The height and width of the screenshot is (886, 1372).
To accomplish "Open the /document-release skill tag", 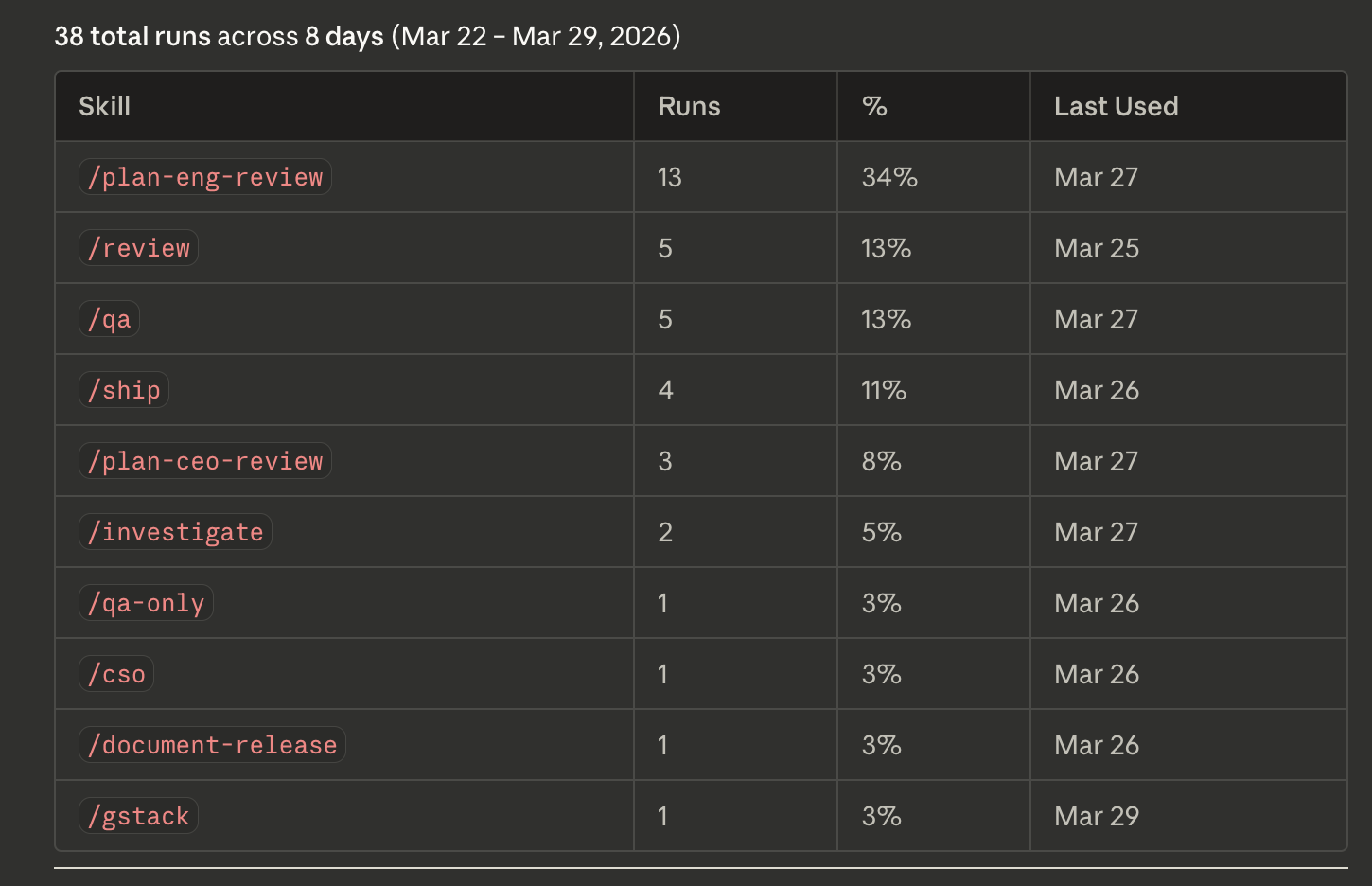I will click(x=212, y=745).
